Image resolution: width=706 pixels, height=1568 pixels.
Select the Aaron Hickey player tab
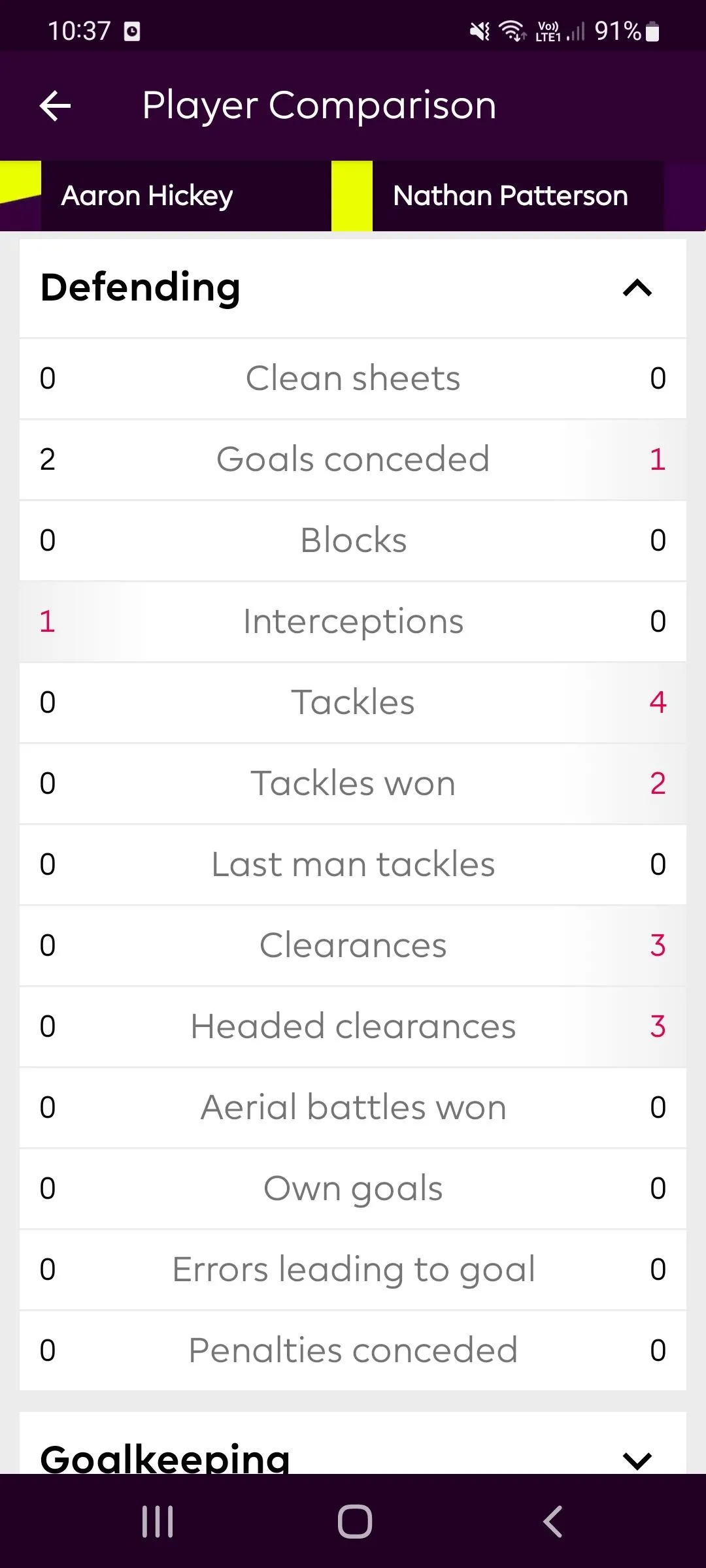[147, 196]
